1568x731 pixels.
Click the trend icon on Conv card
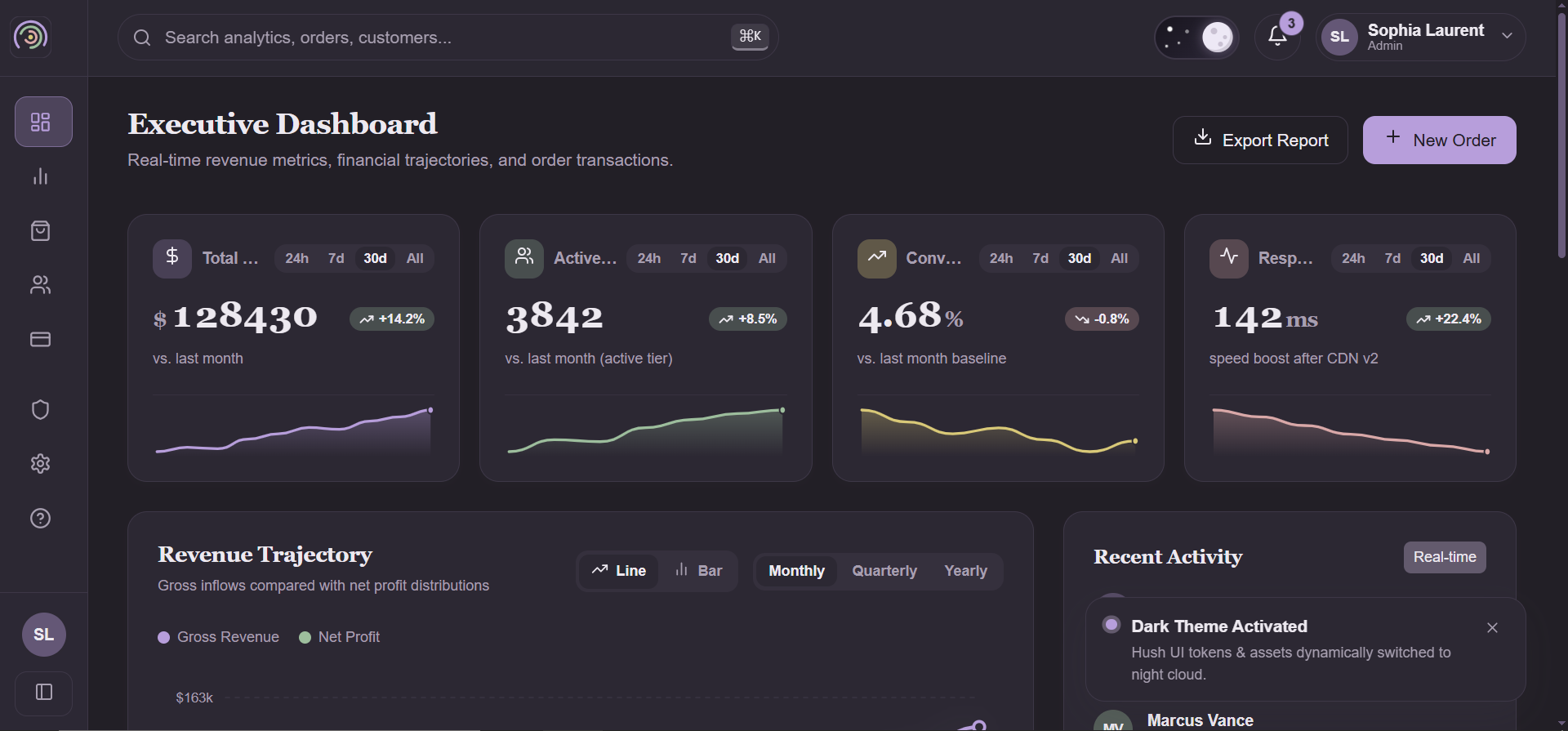877,258
